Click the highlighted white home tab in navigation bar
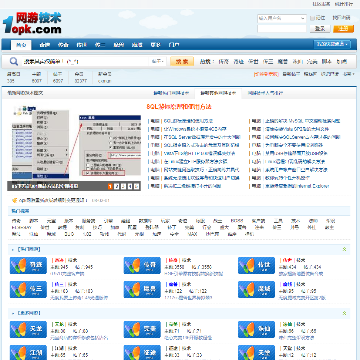 click(21, 45)
